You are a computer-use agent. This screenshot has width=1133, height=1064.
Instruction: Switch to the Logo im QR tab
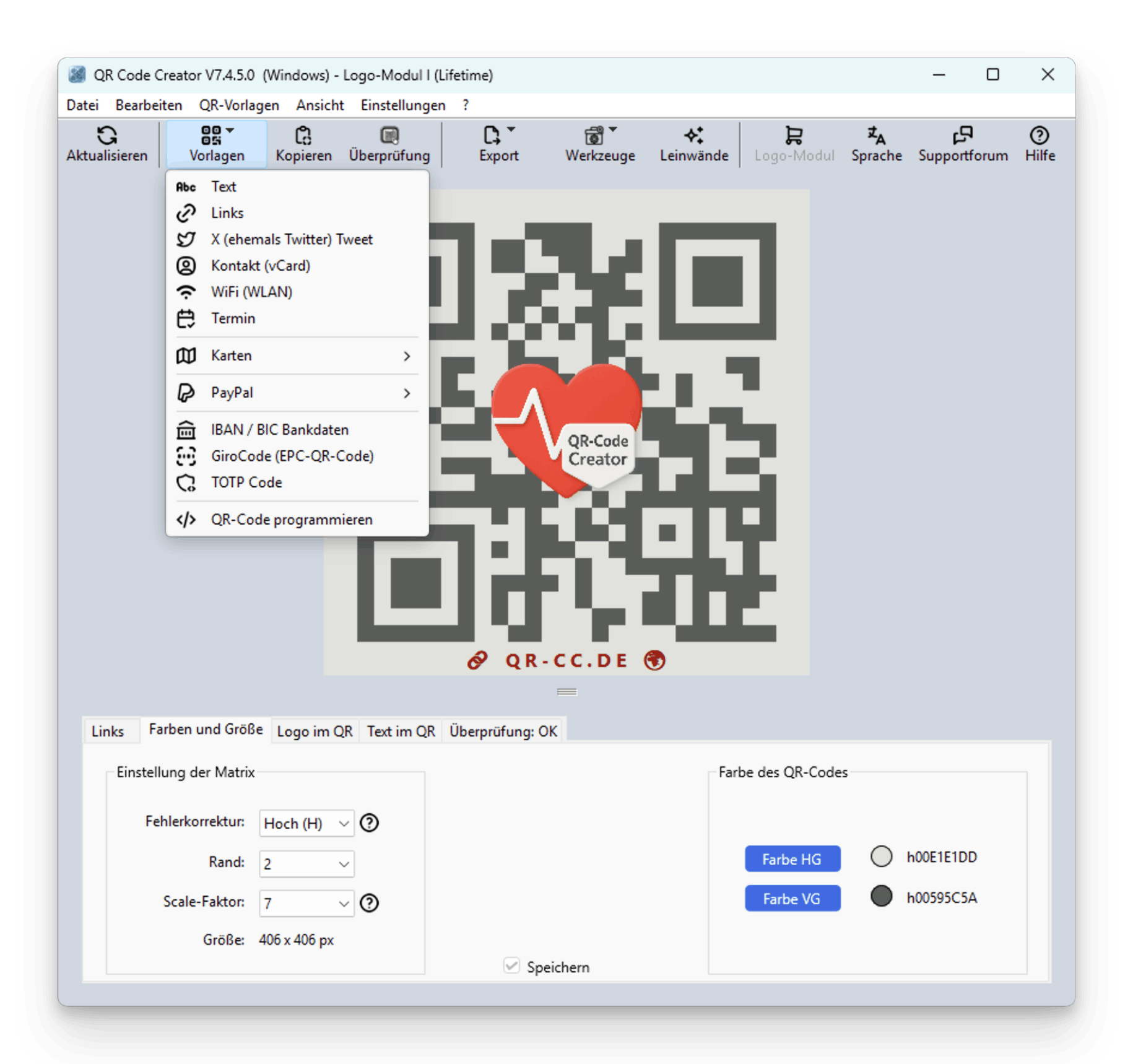point(315,731)
